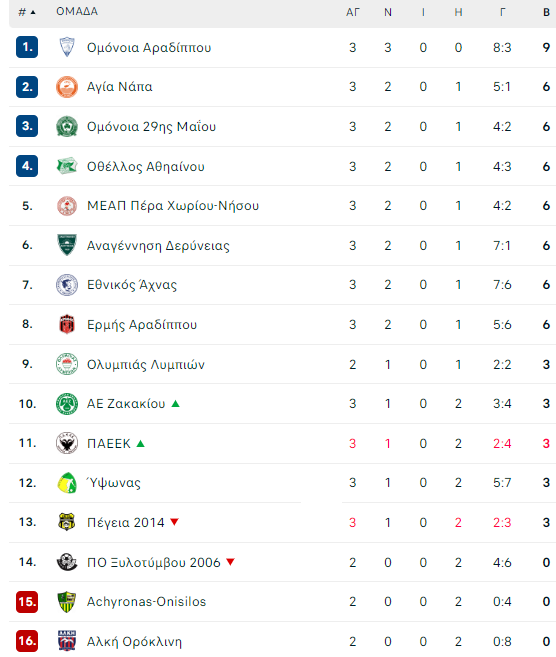This screenshot has height=657, width=556.
Task: Click the Ύψωνας yellow-green logo
Action: (67, 483)
